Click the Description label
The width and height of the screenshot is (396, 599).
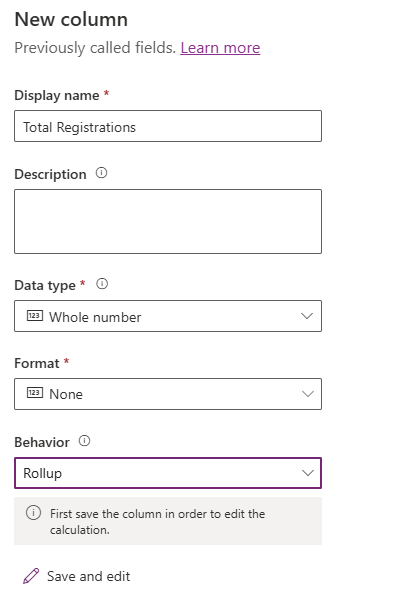(50, 174)
